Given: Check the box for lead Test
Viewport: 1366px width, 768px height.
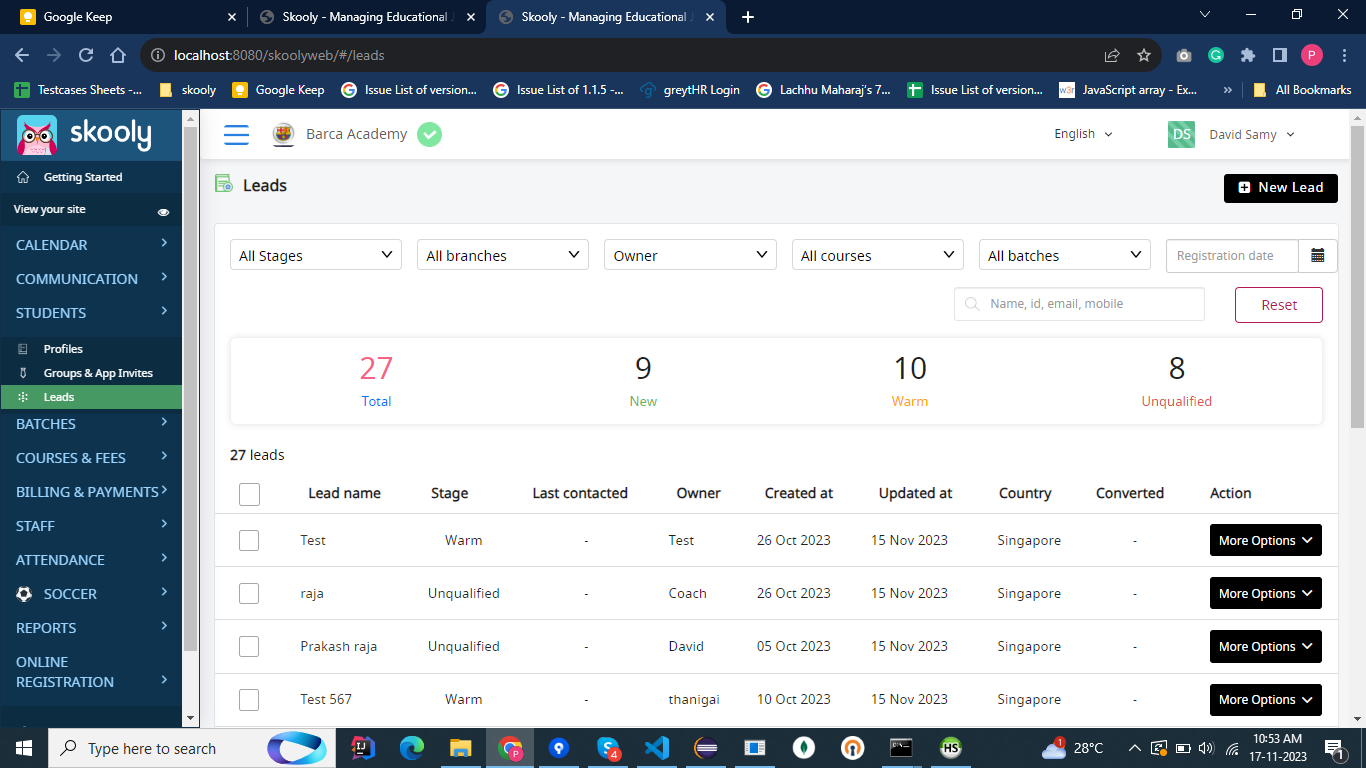Looking at the screenshot, I should (x=249, y=540).
